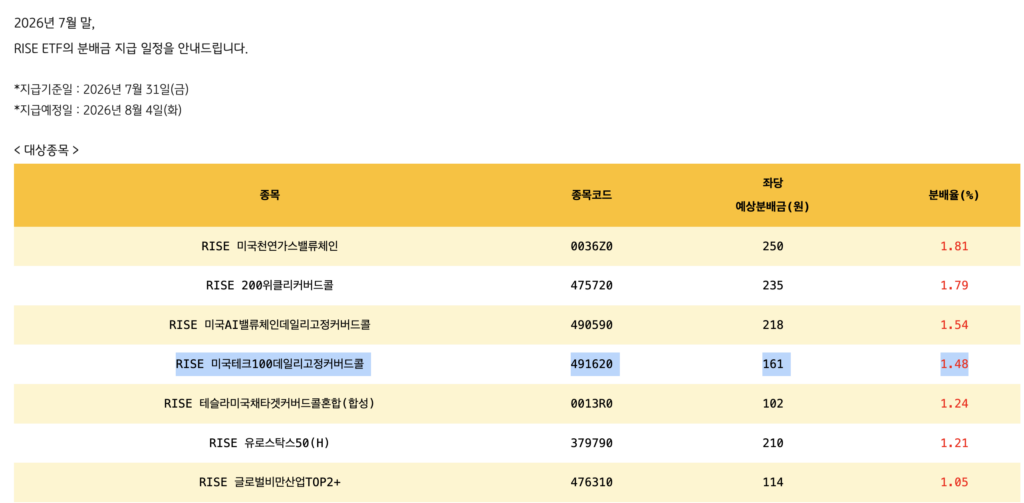Click the '< 대상종목 >' label
1024x503 pixels.
(46, 150)
